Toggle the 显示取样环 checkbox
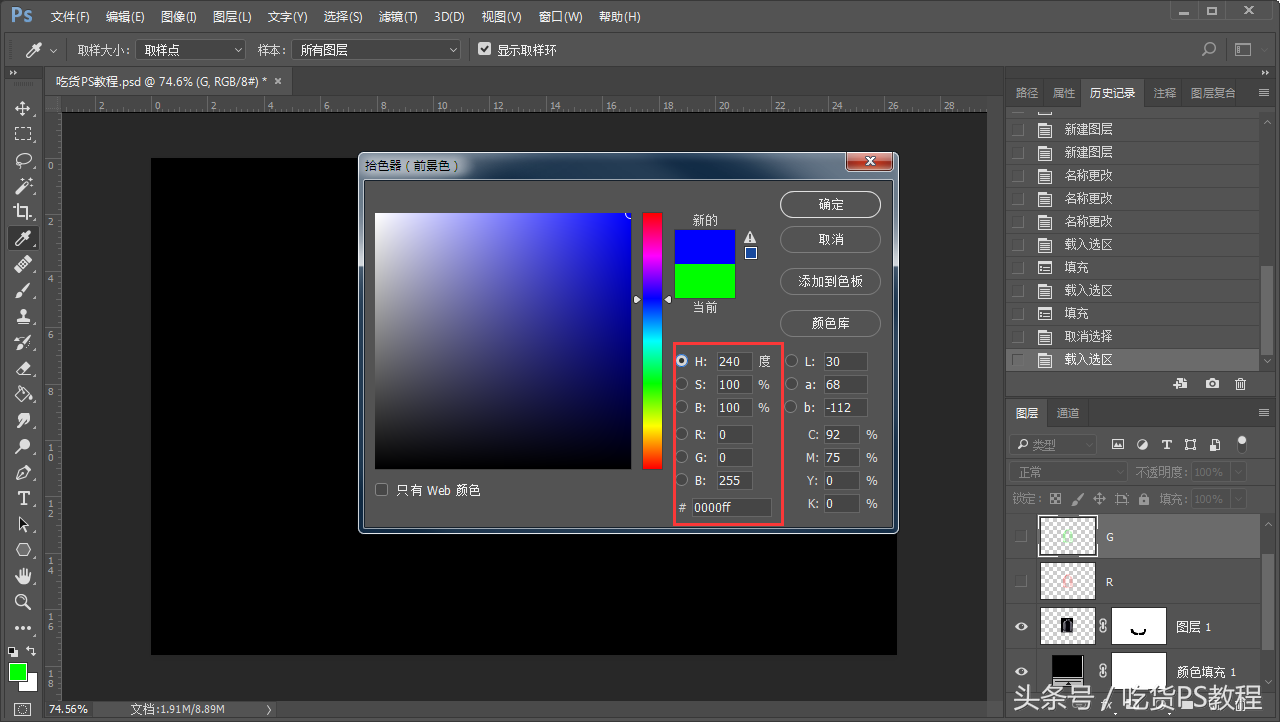 tap(485, 49)
